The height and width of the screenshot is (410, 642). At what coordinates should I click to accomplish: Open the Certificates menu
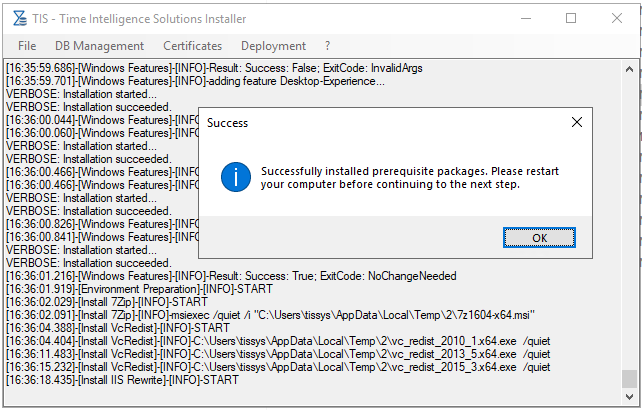coord(192,46)
